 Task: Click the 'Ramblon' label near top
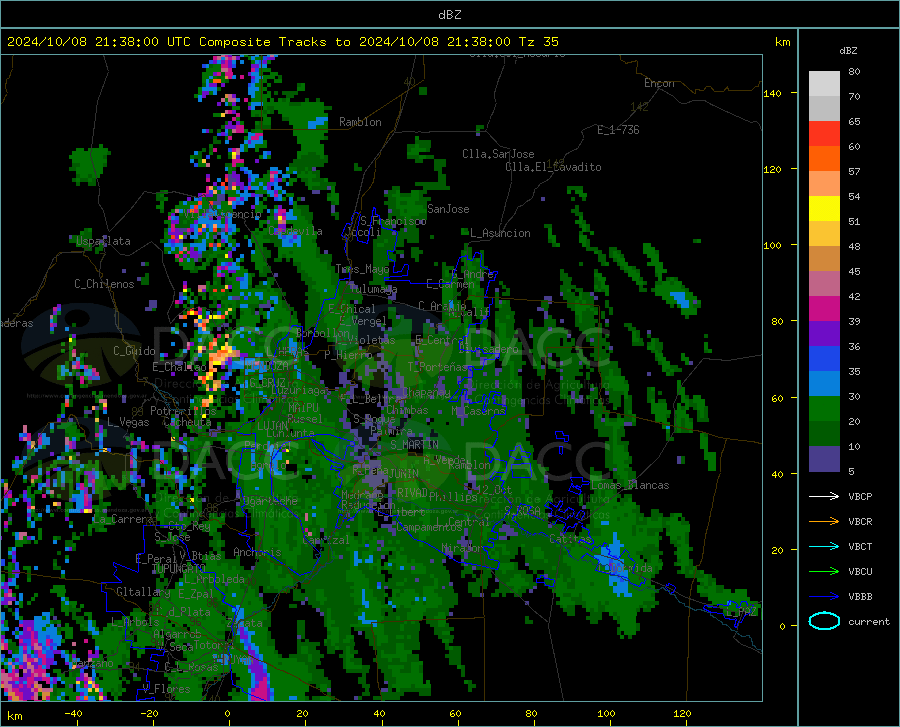pyautogui.click(x=360, y=122)
